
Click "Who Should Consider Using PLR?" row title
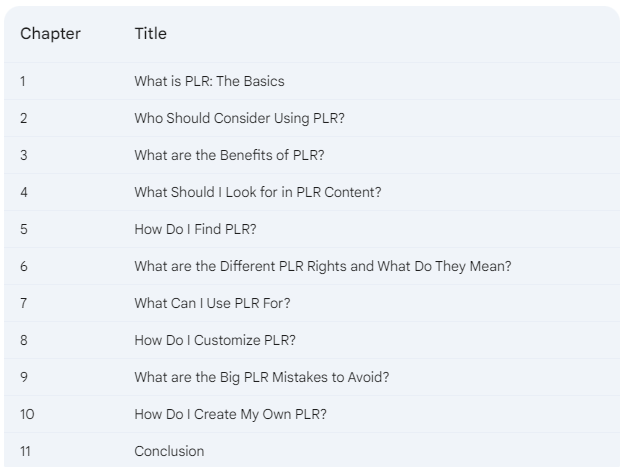(x=239, y=118)
